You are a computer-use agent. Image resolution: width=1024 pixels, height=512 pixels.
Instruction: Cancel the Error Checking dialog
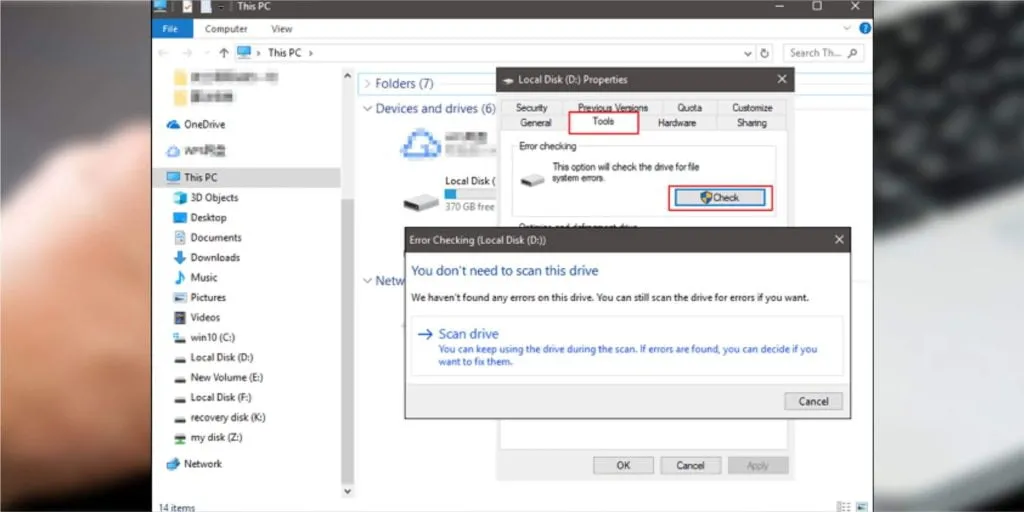click(813, 402)
